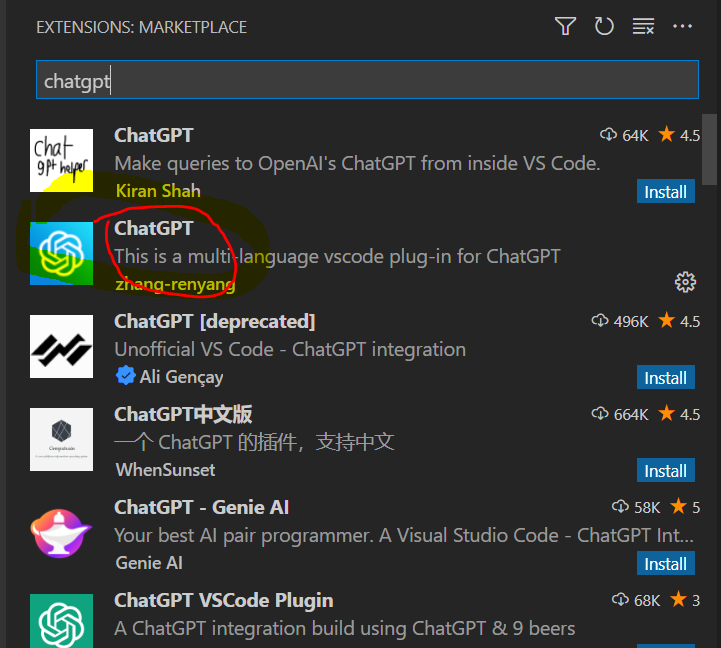Click 'A ChatGPT integration build using' description

coord(345,628)
